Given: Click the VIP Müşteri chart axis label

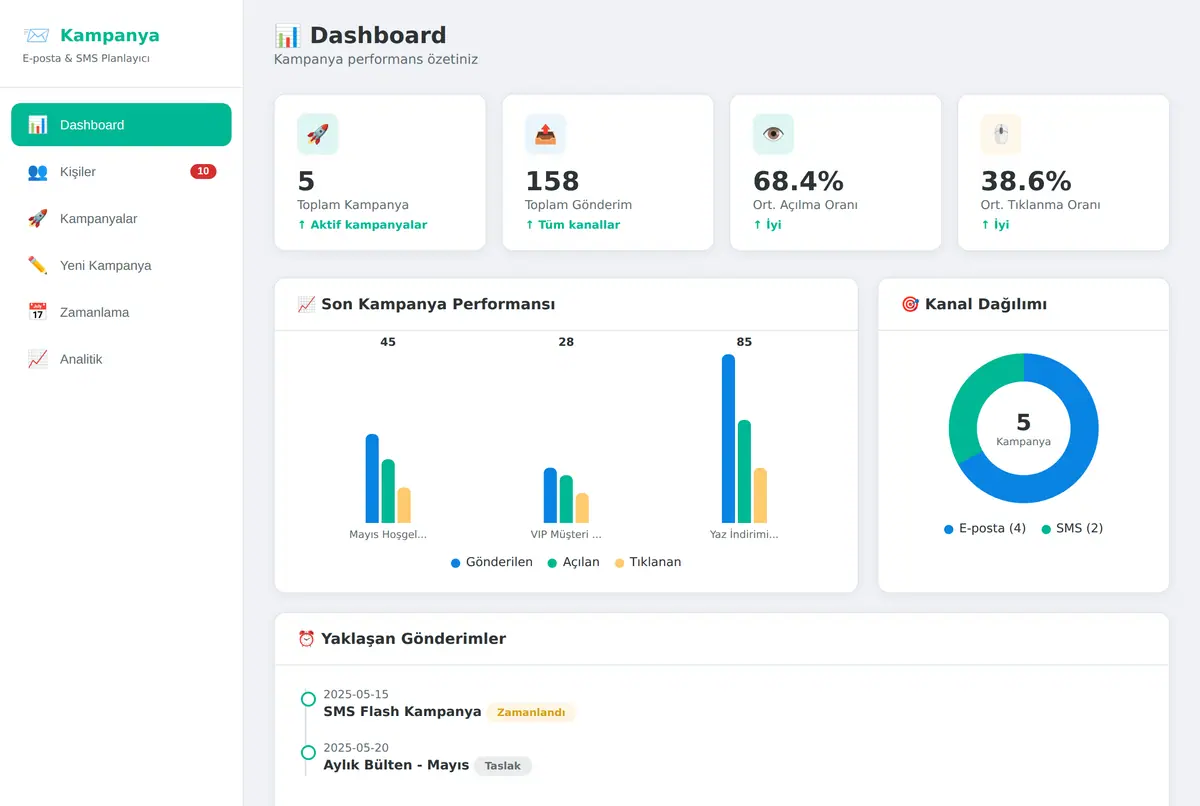Looking at the screenshot, I should (566, 534).
